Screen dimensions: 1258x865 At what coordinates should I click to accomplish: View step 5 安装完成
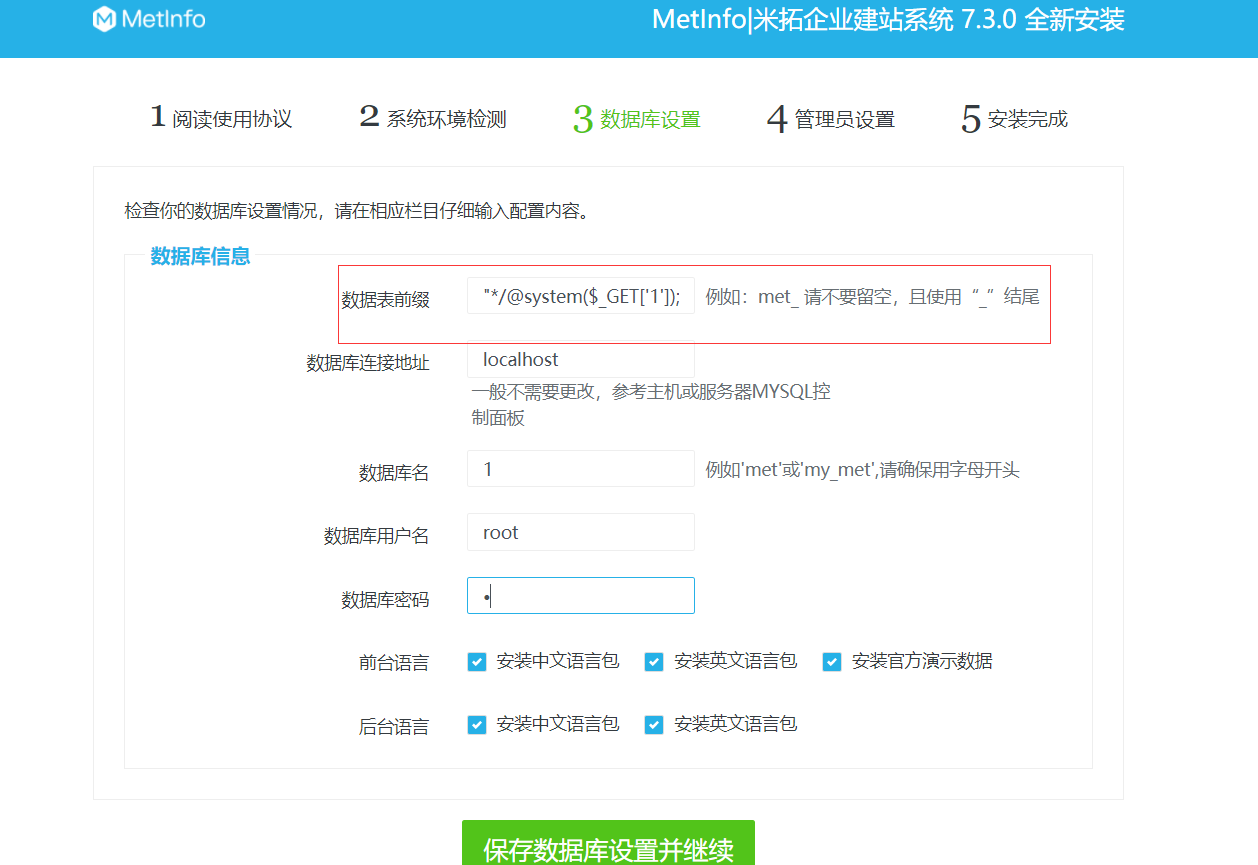(x=1012, y=117)
